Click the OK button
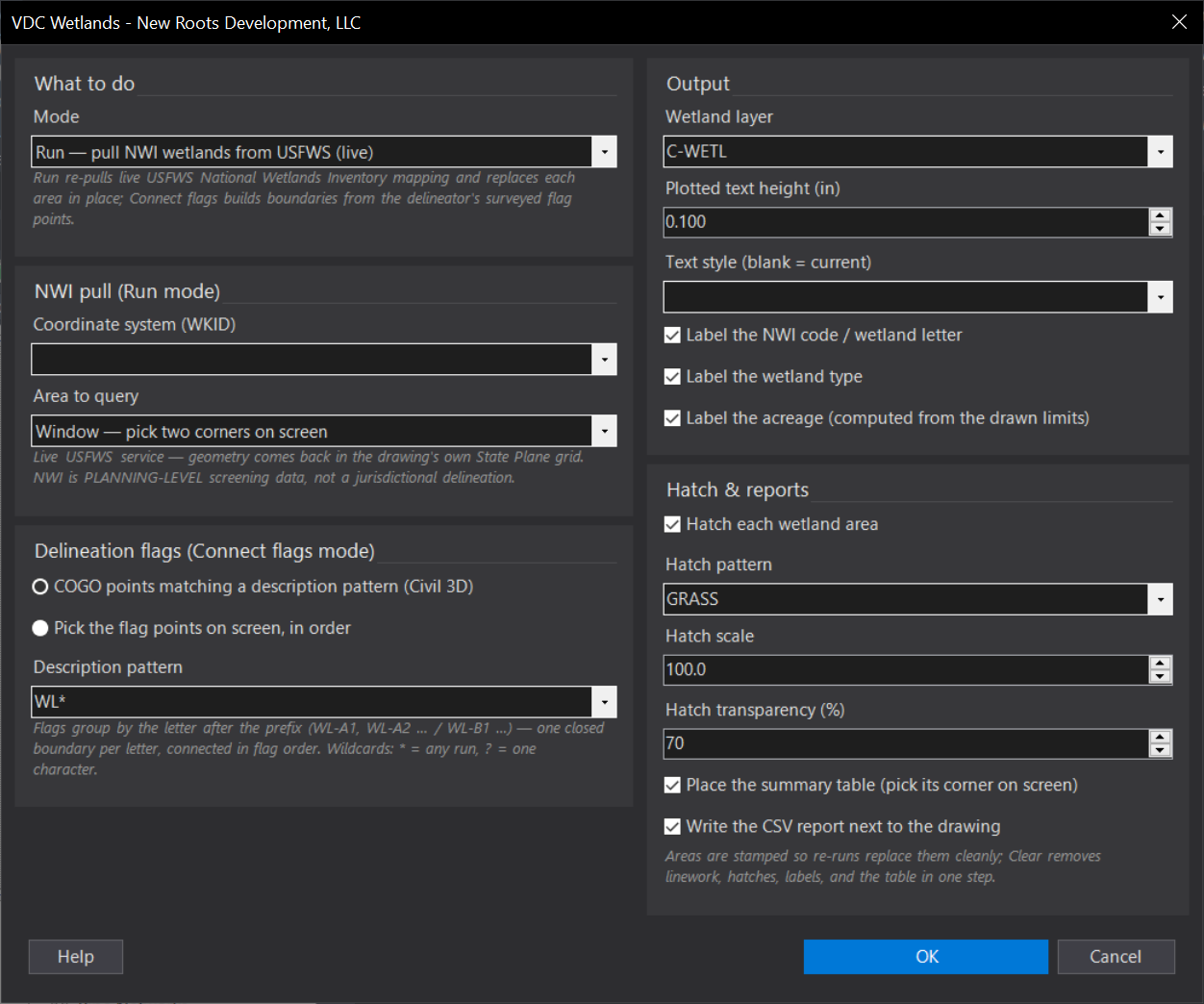Image resolution: width=1204 pixels, height=1004 pixels. [x=926, y=957]
